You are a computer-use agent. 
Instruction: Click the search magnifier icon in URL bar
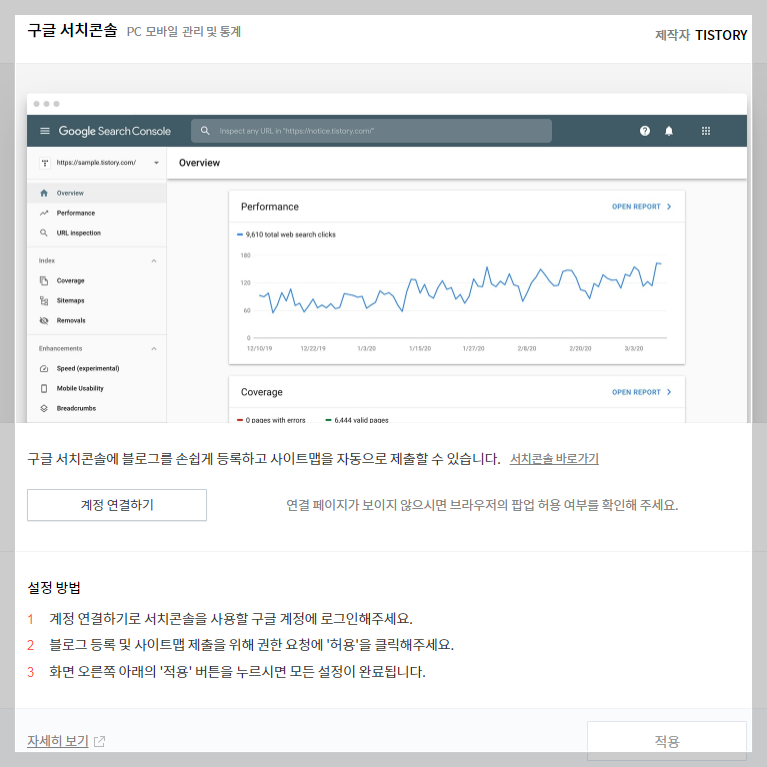pyautogui.click(x=205, y=131)
